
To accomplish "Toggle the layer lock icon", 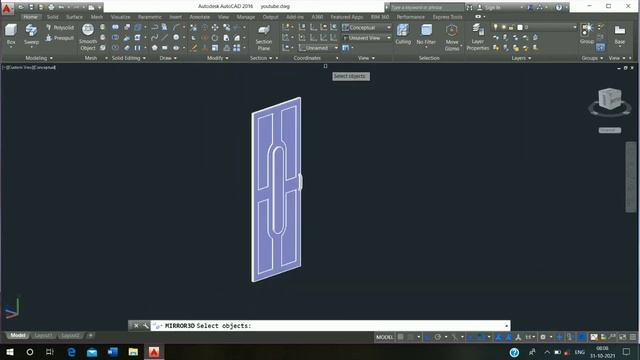I will tap(511, 27).
